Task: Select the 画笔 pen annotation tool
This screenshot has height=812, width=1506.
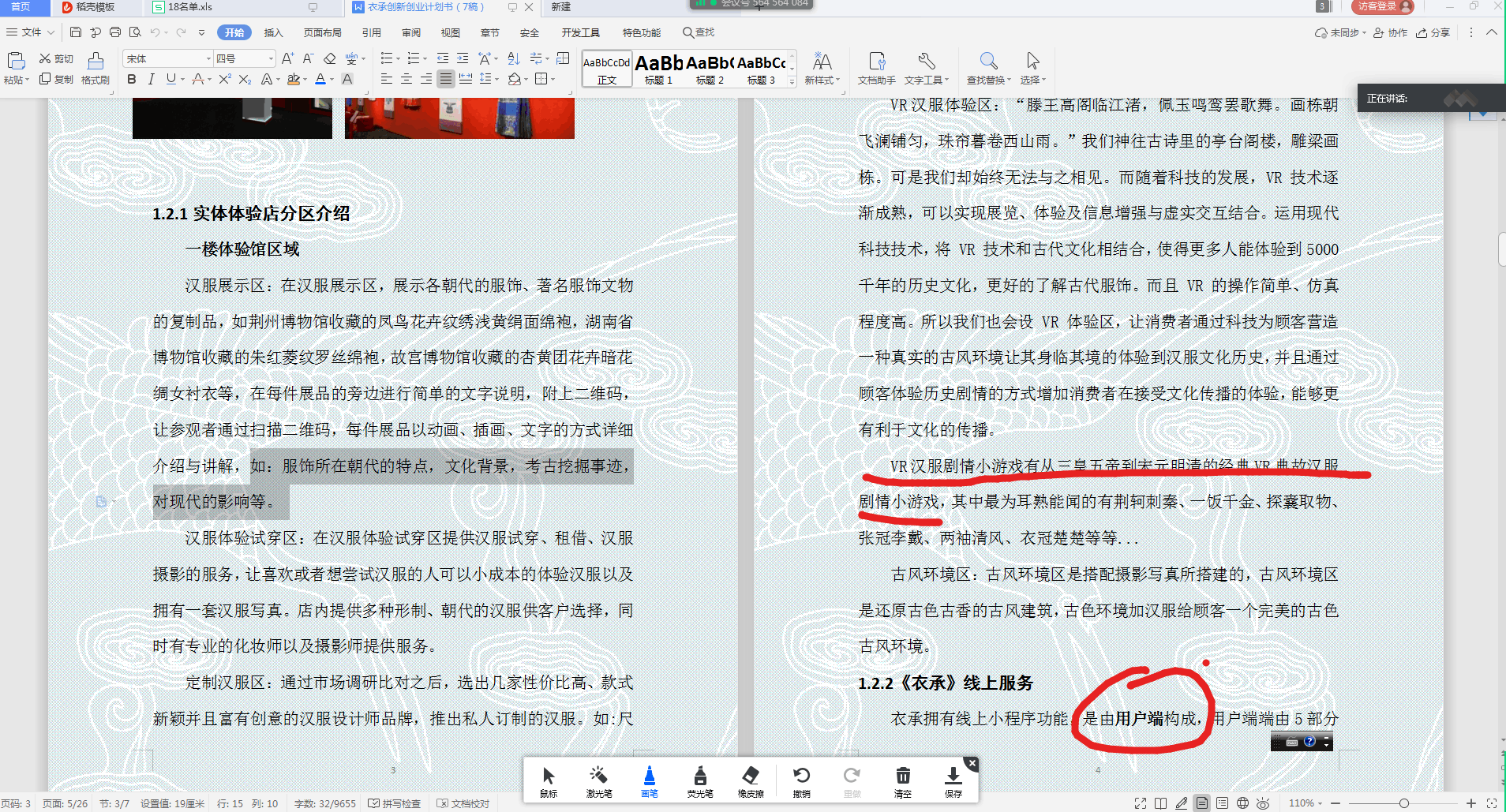Action: [648, 781]
